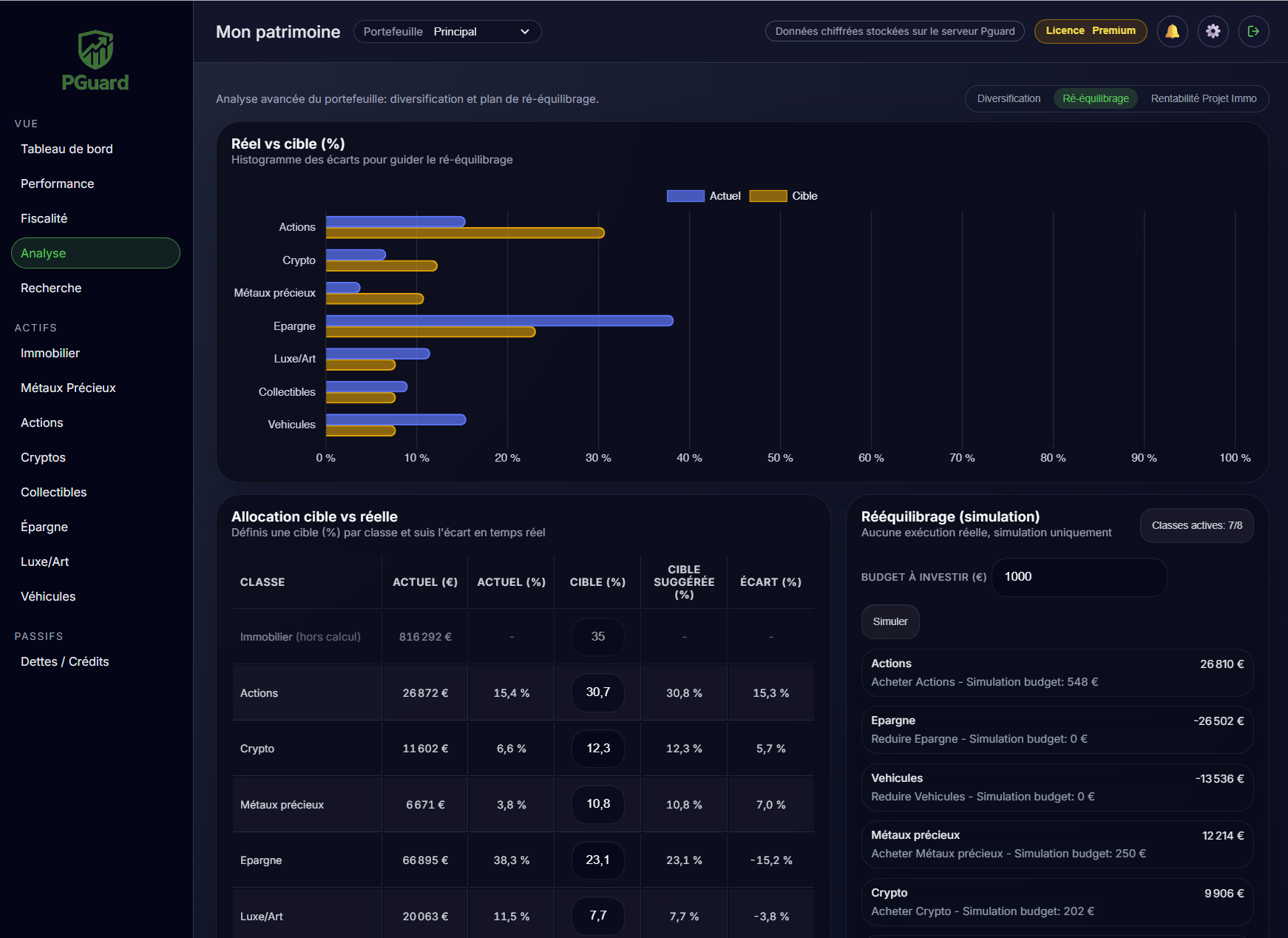Open the Performance view
The image size is (1288, 938).
point(57,183)
